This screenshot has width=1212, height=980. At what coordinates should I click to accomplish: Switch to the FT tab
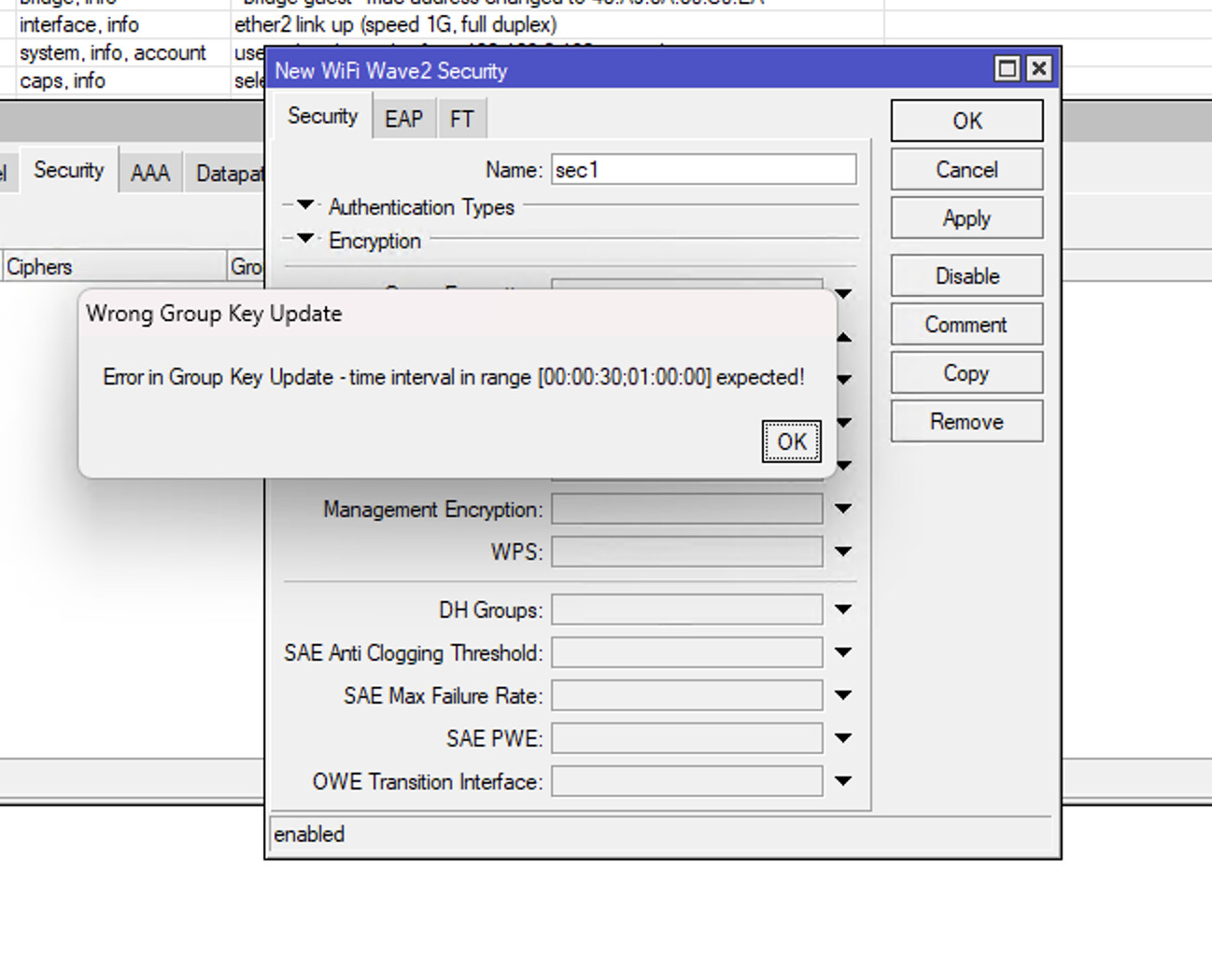[x=461, y=119]
